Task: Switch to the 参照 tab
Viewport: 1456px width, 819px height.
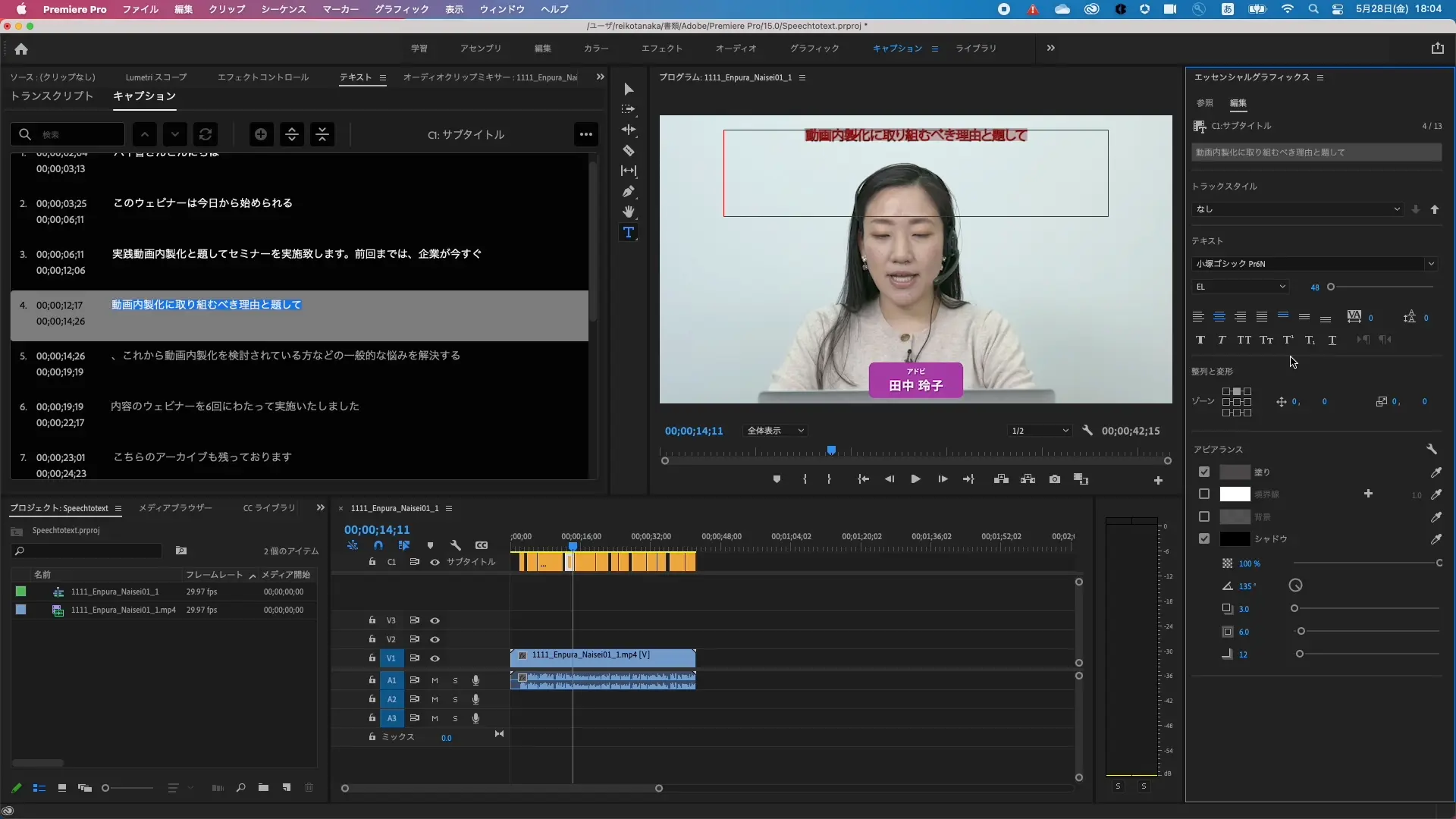Action: tap(1205, 103)
